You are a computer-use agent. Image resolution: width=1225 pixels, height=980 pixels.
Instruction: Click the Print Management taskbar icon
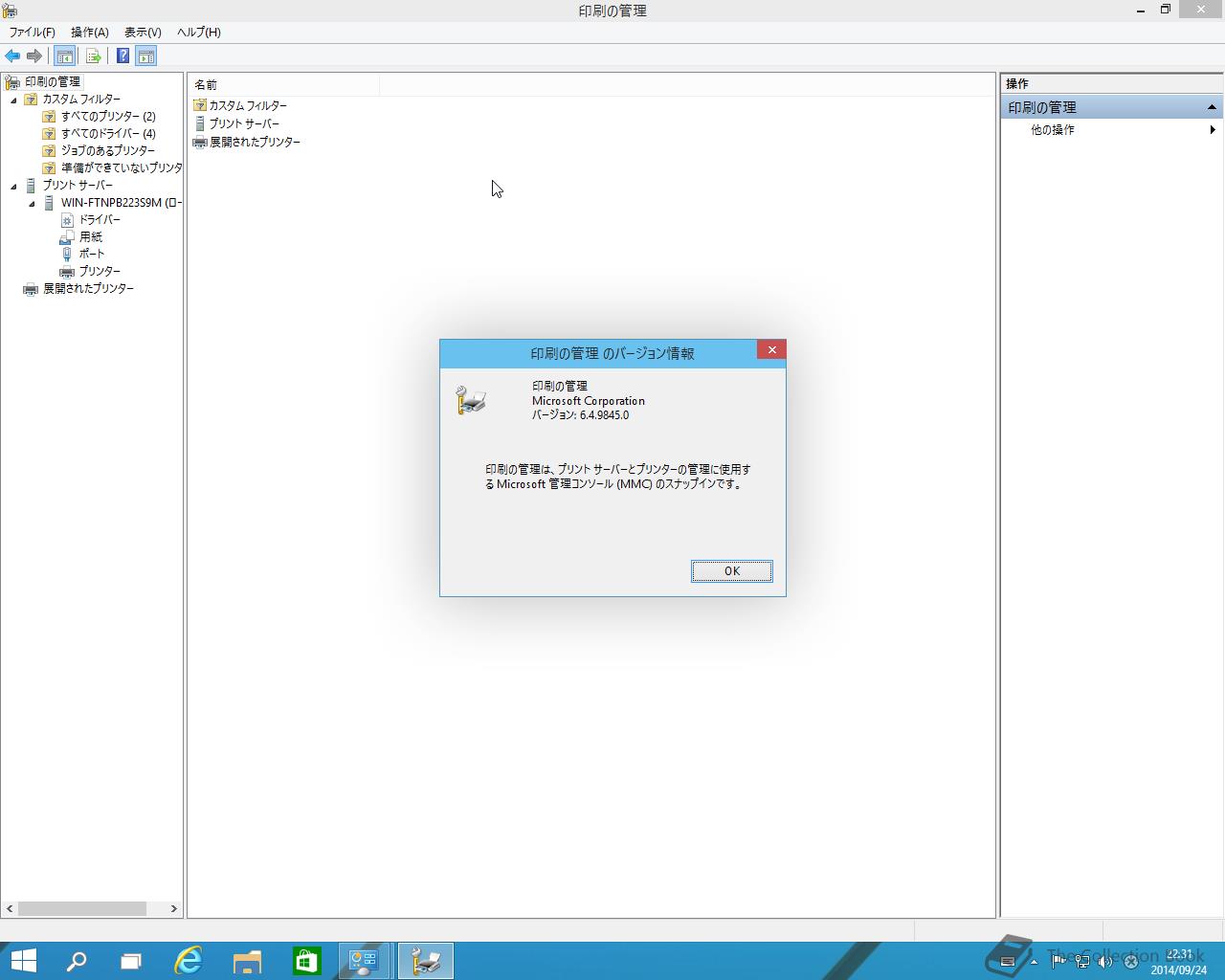[x=426, y=961]
